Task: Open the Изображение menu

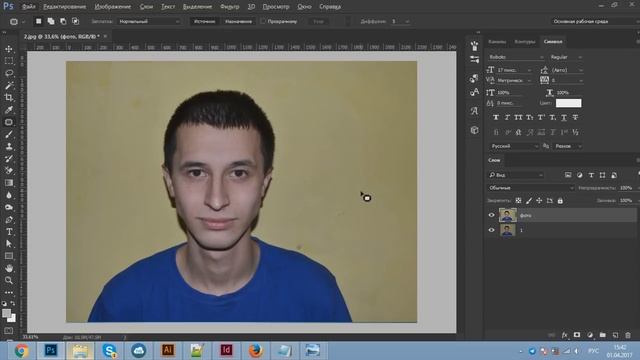Action: pyautogui.click(x=113, y=7)
